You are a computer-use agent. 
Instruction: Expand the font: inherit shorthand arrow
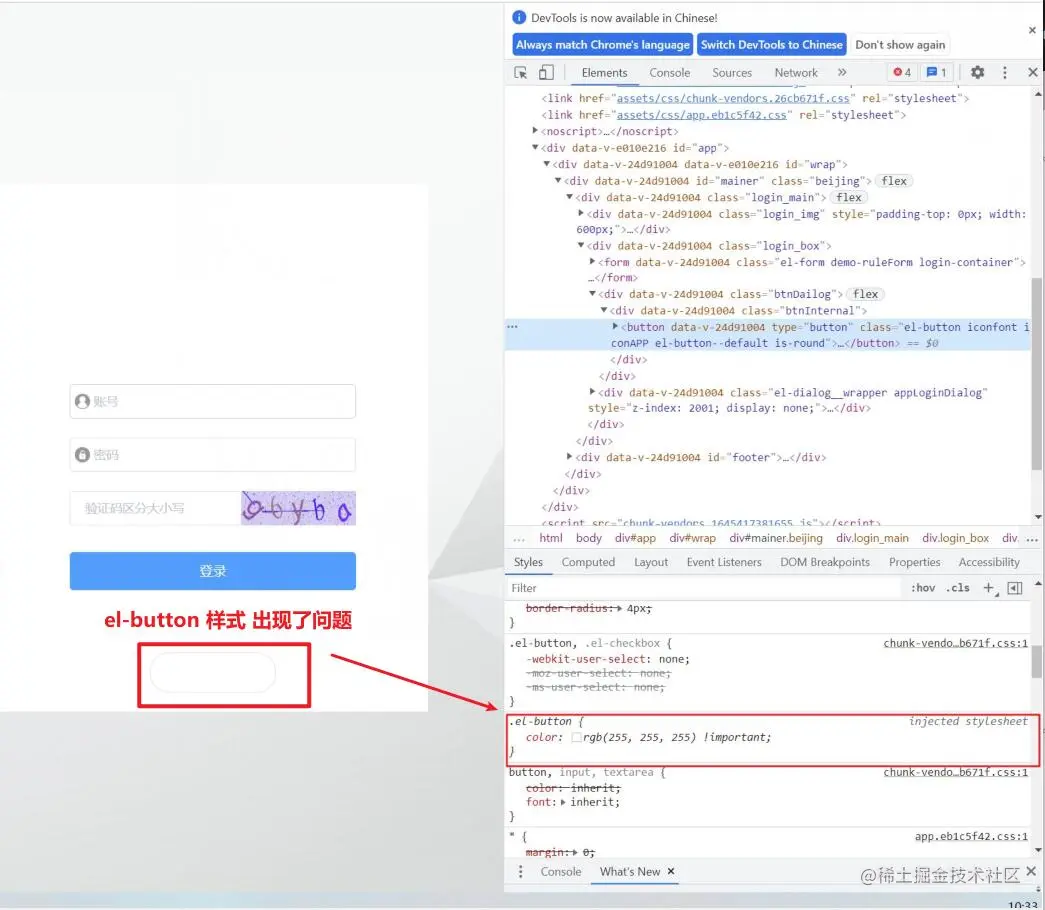(x=563, y=802)
